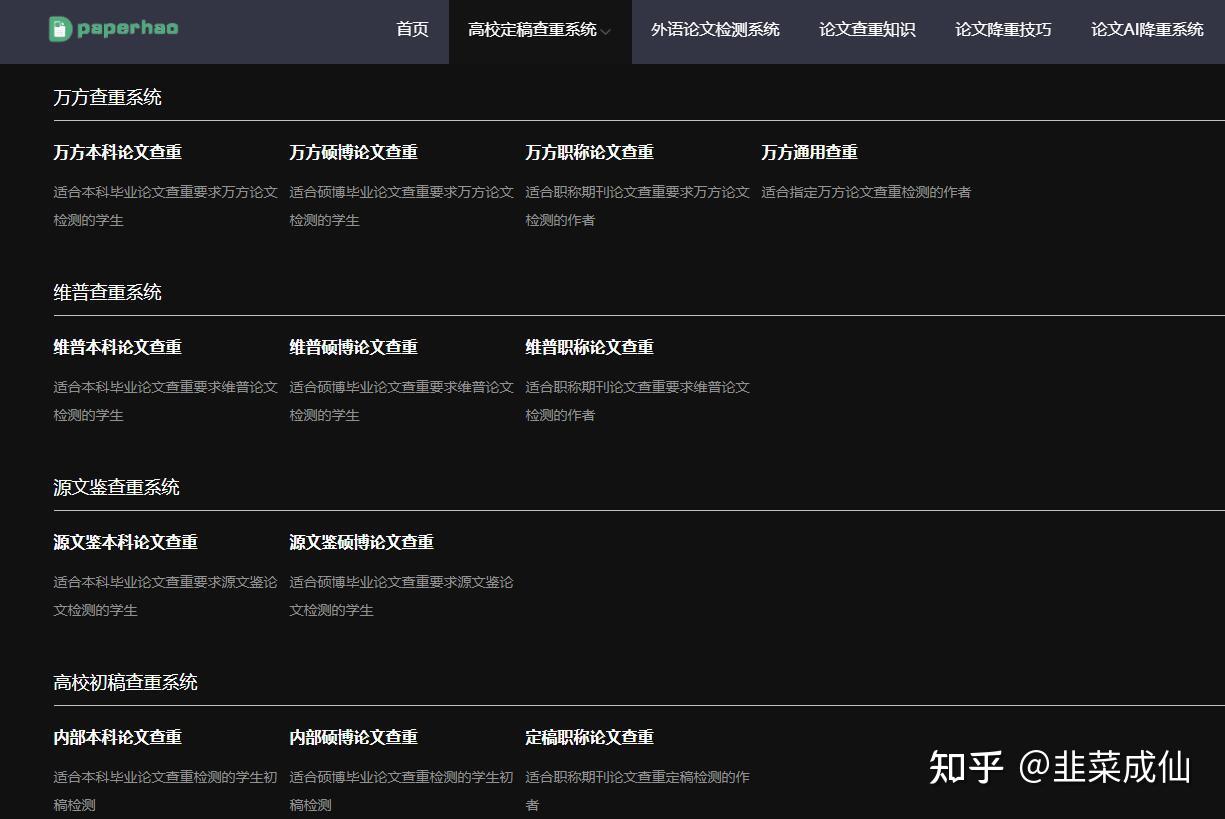
Task: Choose 万方通用查重
Action: click(810, 152)
